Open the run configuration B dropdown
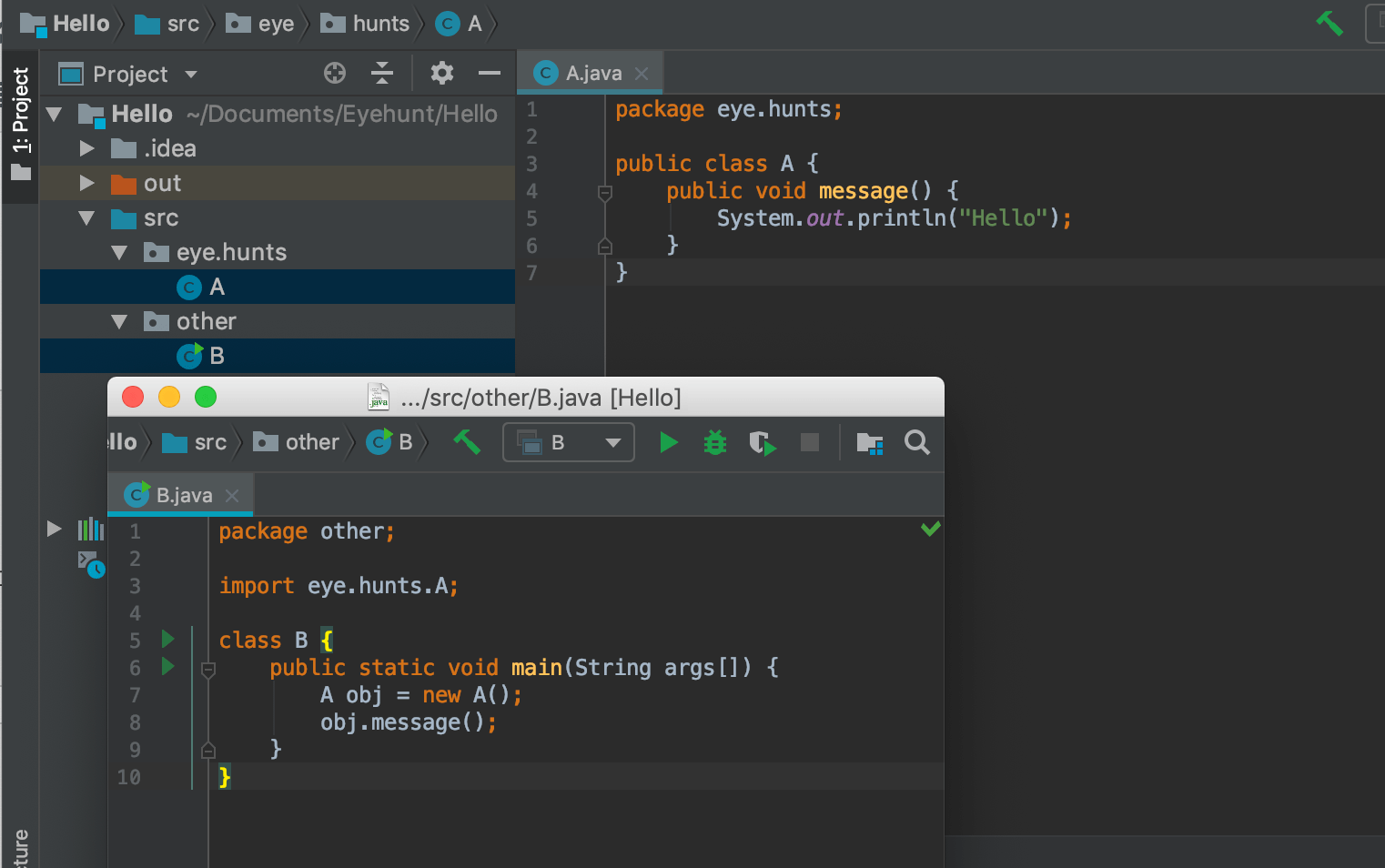 pyautogui.click(x=569, y=442)
